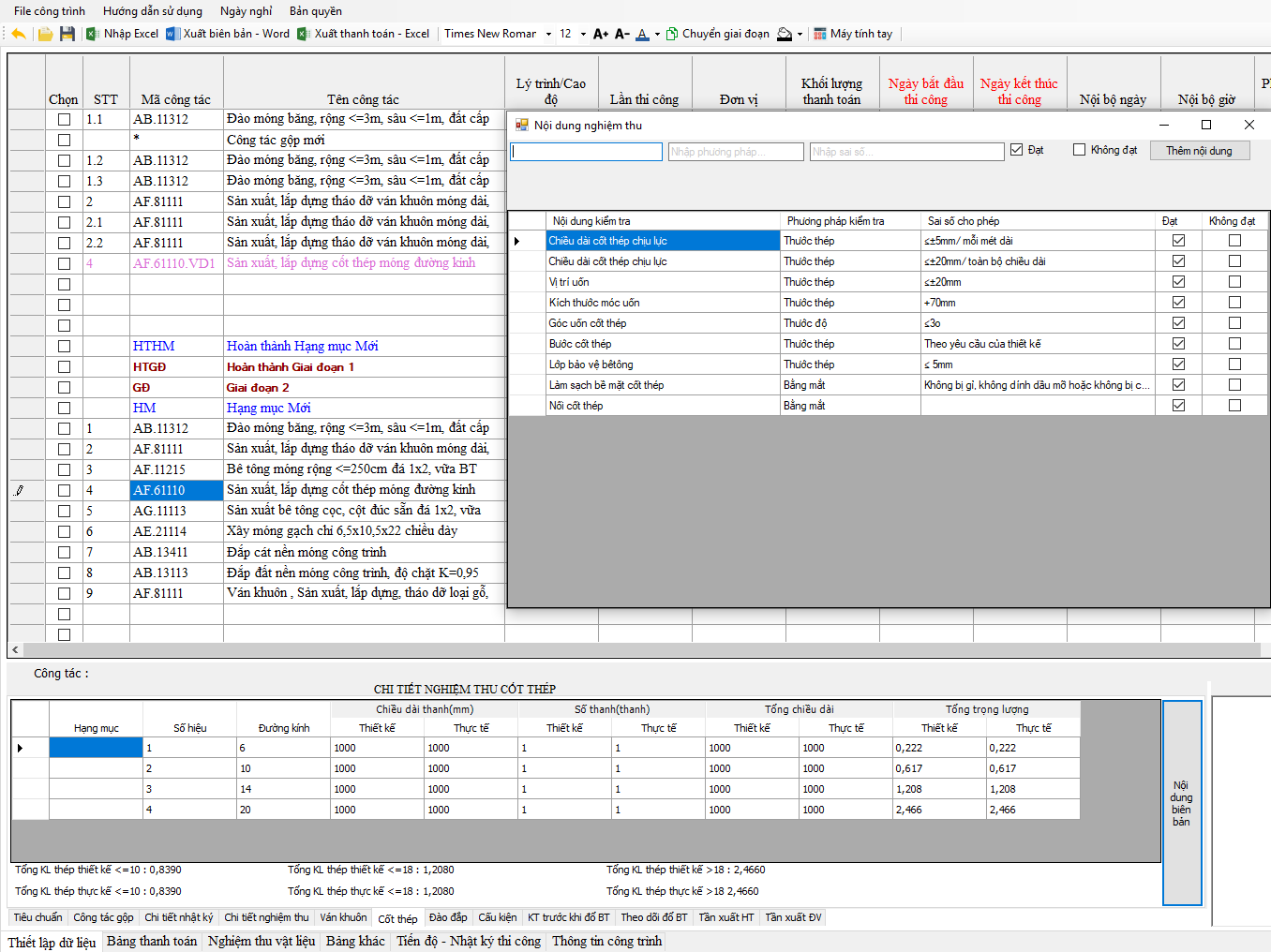Import data via Nhập Excel

(x=123, y=34)
